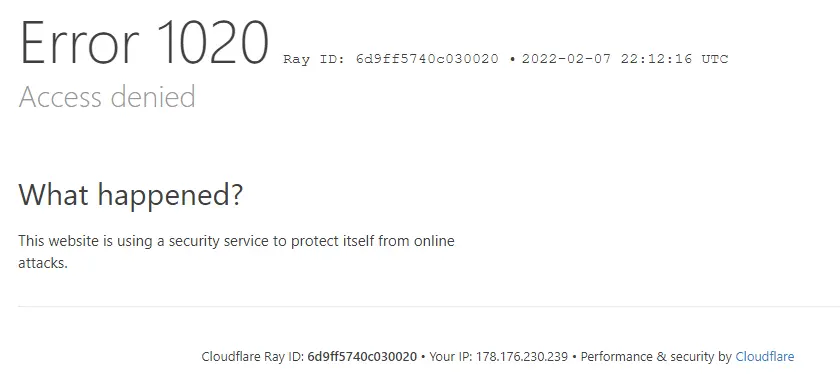Click the bold Ray ID value in the footer

pyautogui.click(x=362, y=357)
